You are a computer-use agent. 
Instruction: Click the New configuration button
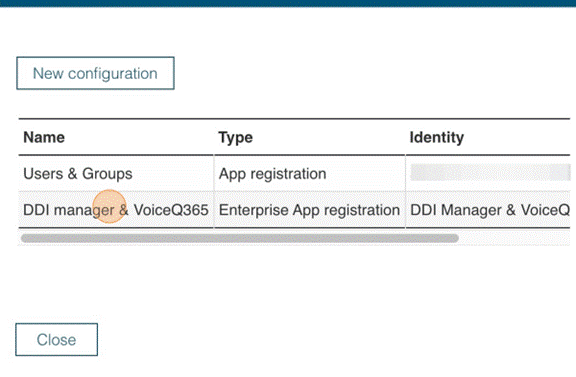pos(96,73)
